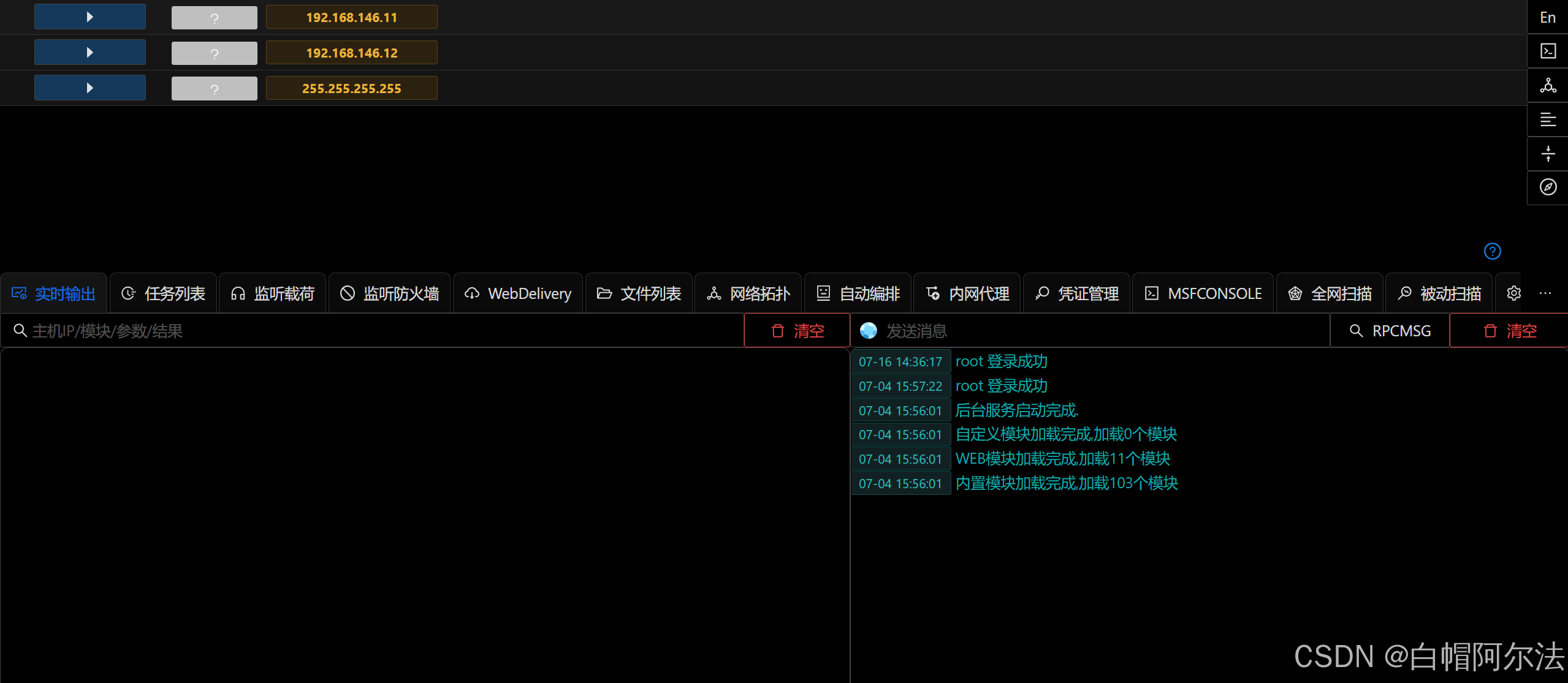Open the 被动扫描 tab
This screenshot has width=1568, height=683.
[1439, 293]
